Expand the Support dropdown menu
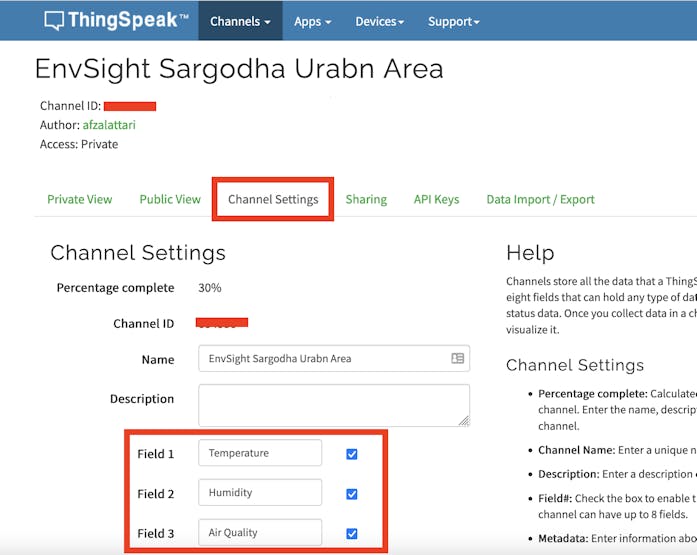 pyautogui.click(x=453, y=21)
